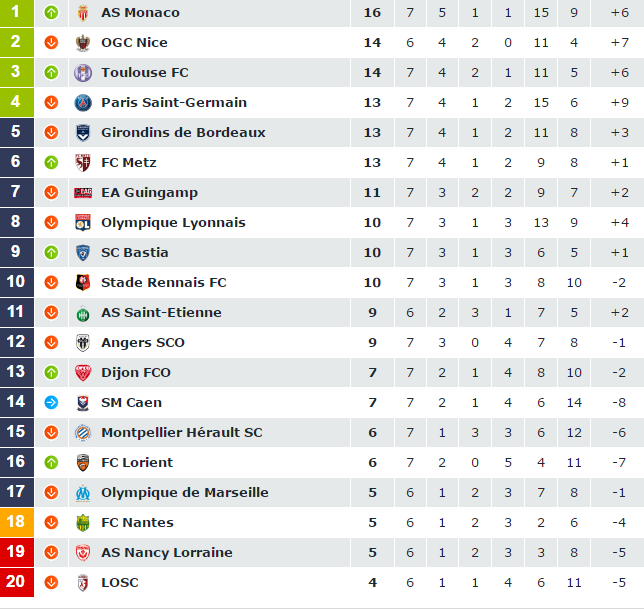644x609 pixels.
Task: Open the FC Metz team link
Action: click(x=129, y=163)
